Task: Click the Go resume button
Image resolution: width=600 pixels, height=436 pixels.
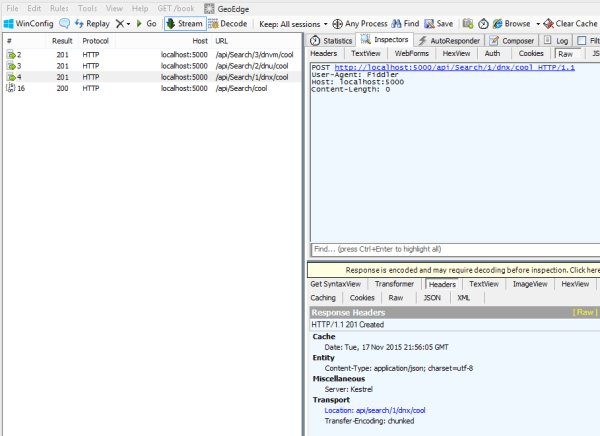Action: 147,24
